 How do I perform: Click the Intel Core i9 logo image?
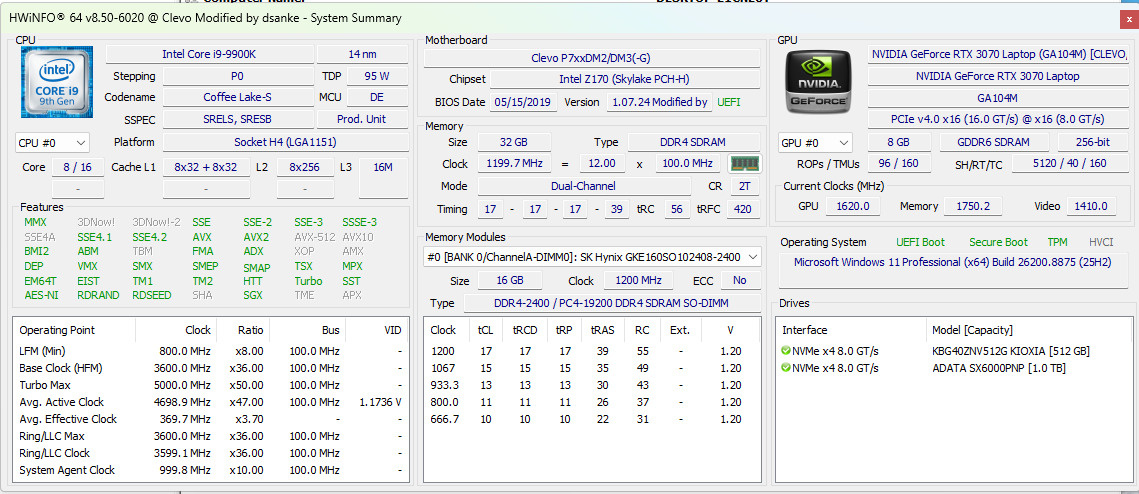point(58,81)
